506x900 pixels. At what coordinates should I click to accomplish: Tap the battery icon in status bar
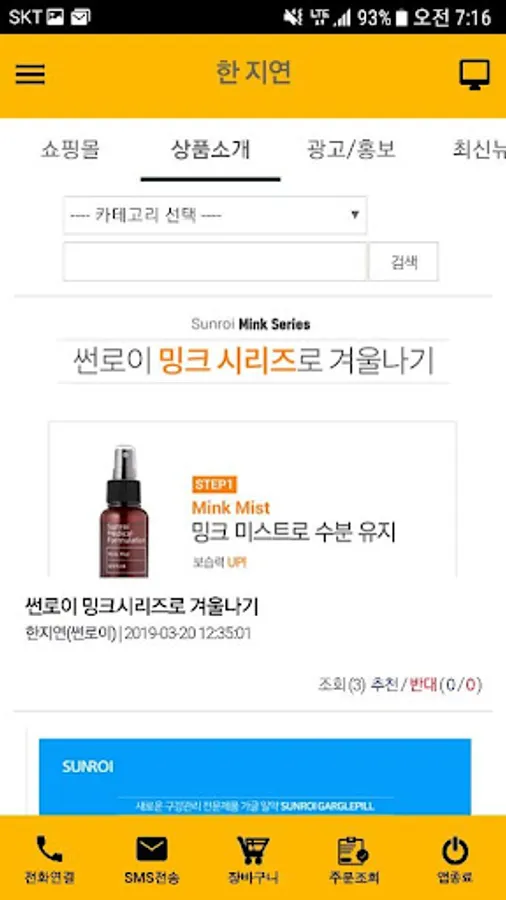point(402,18)
